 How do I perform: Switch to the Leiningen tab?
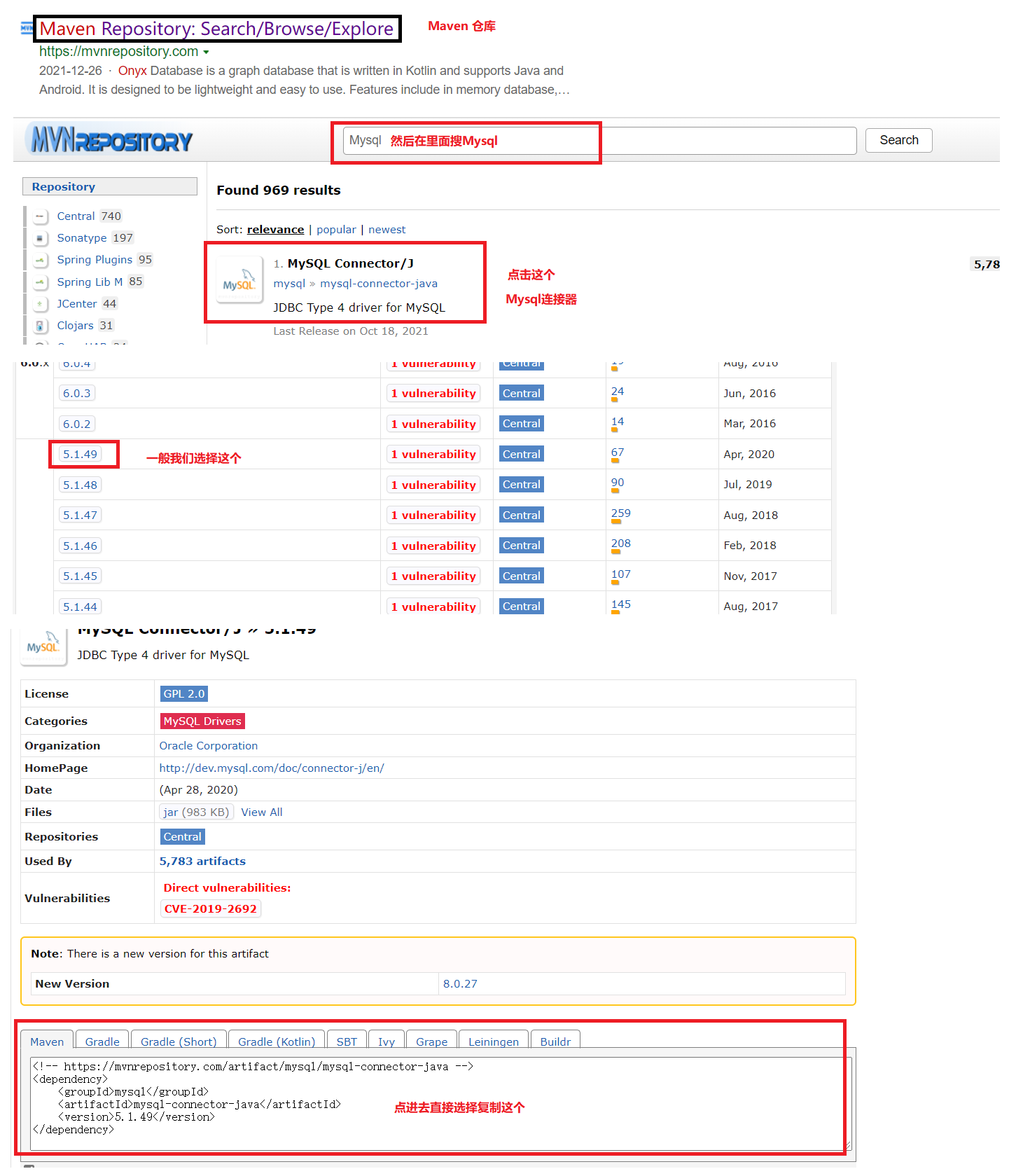[494, 1042]
